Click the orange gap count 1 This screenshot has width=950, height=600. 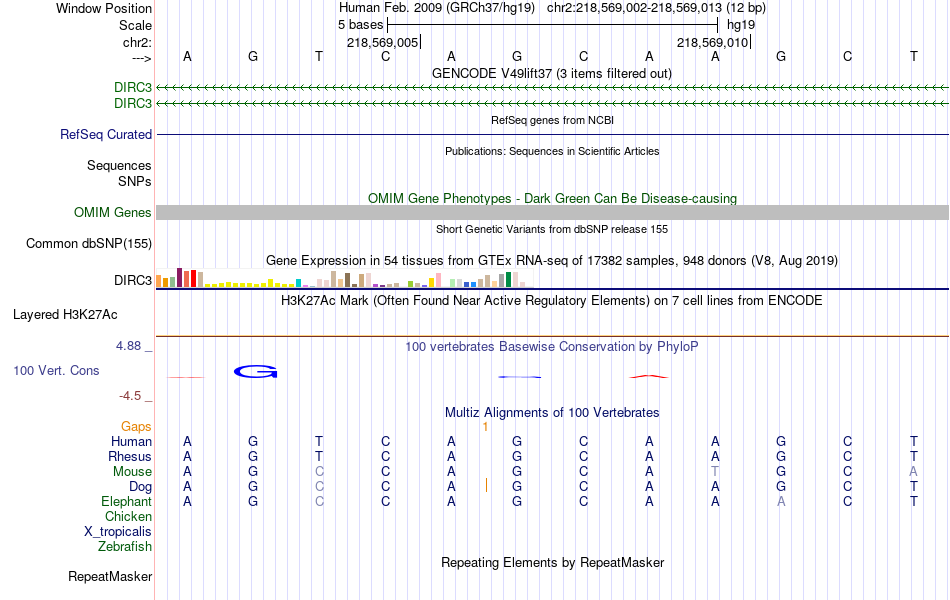[x=485, y=427]
